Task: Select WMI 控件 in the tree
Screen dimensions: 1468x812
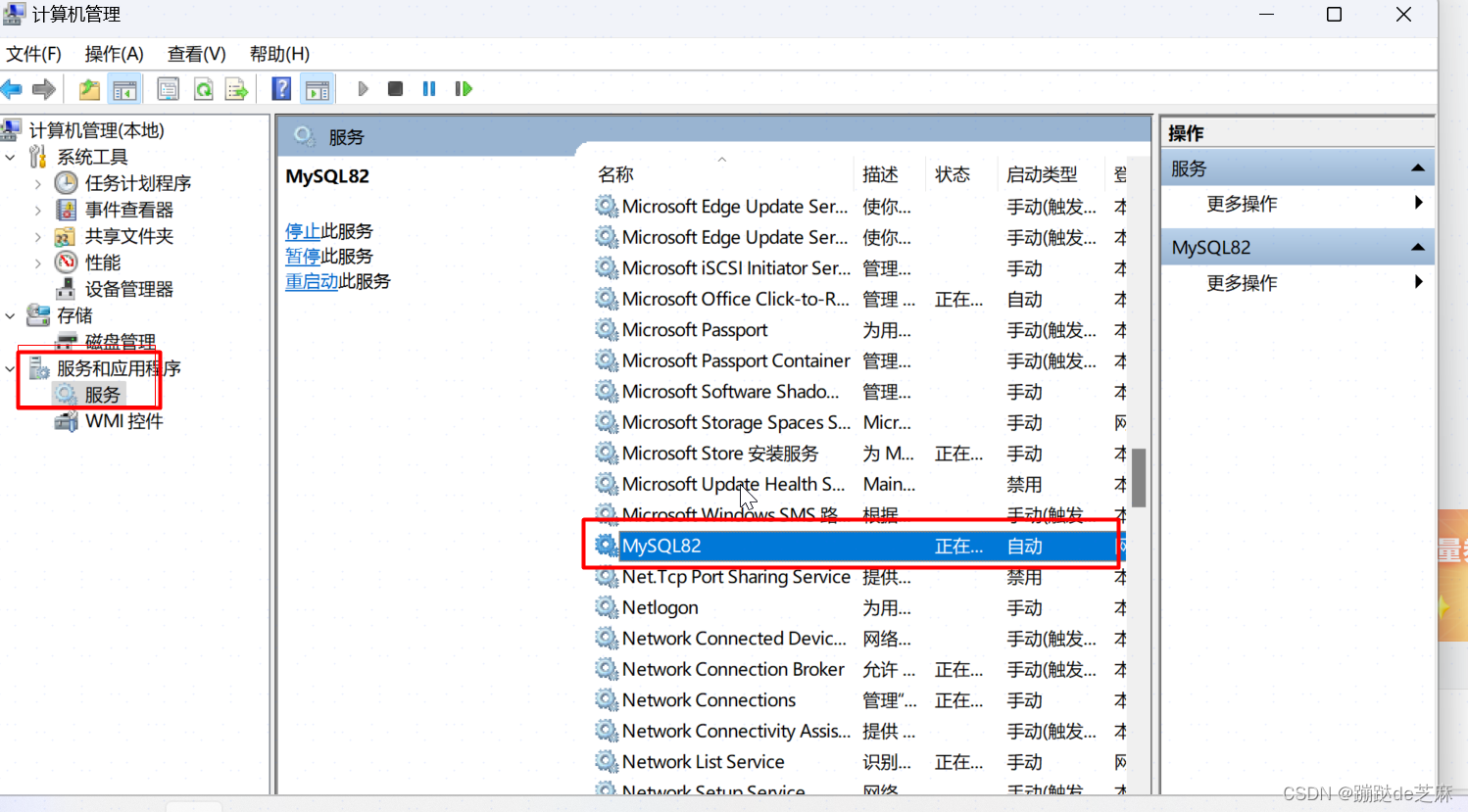Action: click(123, 421)
